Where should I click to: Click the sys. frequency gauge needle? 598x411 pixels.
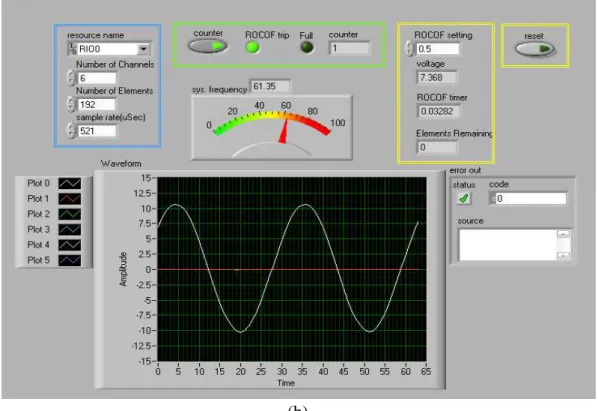pyautogui.click(x=284, y=131)
